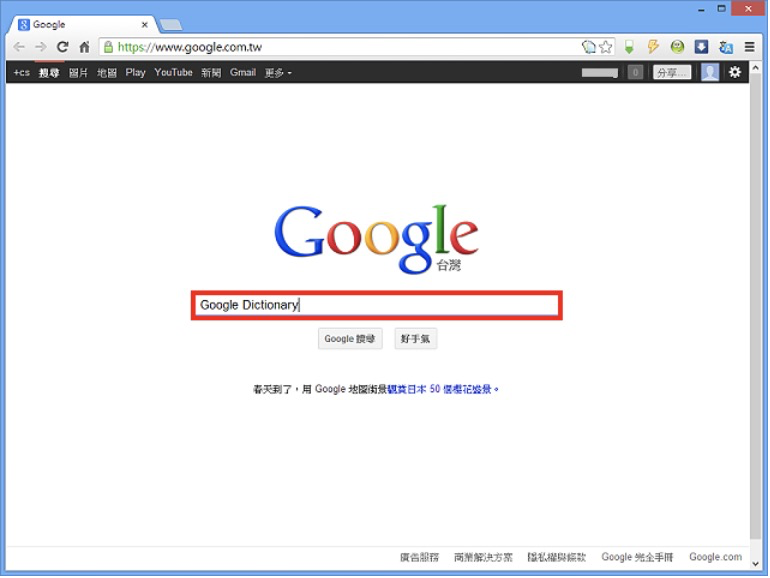Minimize the browser window

tap(701, 9)
